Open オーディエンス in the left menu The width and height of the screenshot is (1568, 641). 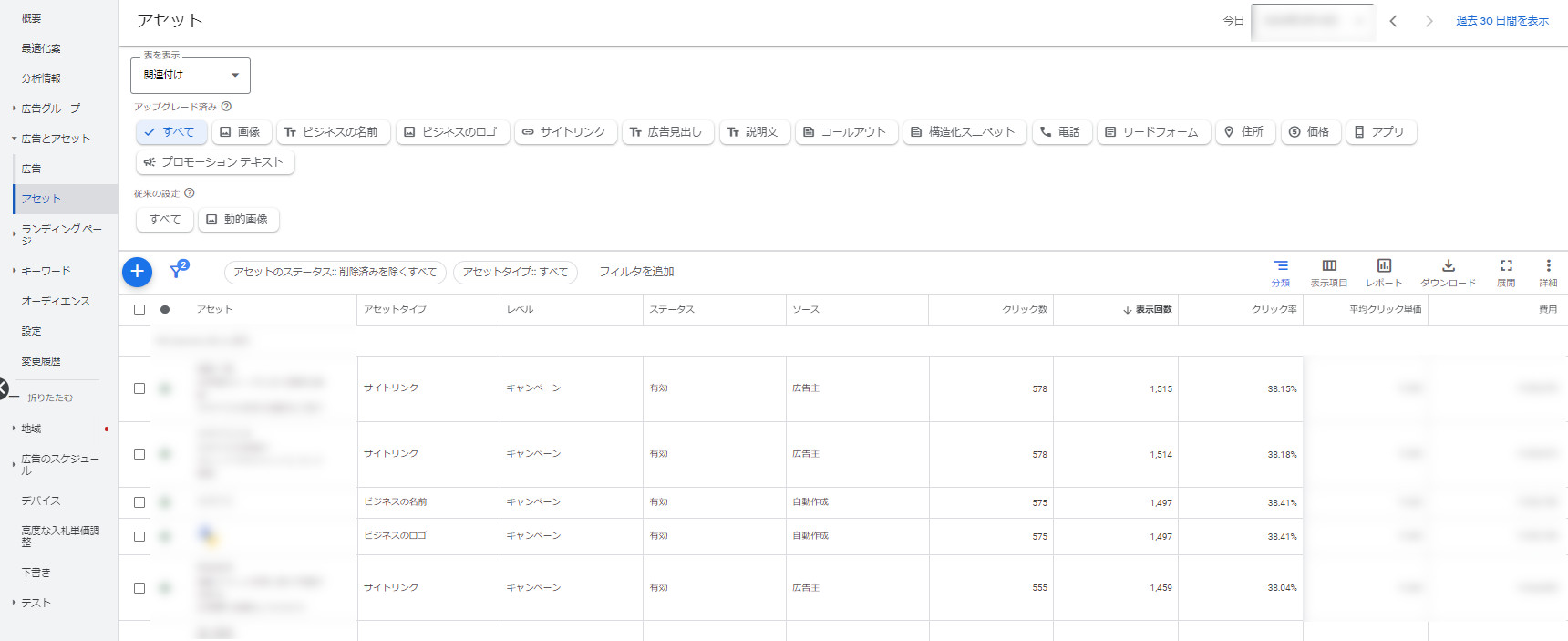[x=56, y=301]
